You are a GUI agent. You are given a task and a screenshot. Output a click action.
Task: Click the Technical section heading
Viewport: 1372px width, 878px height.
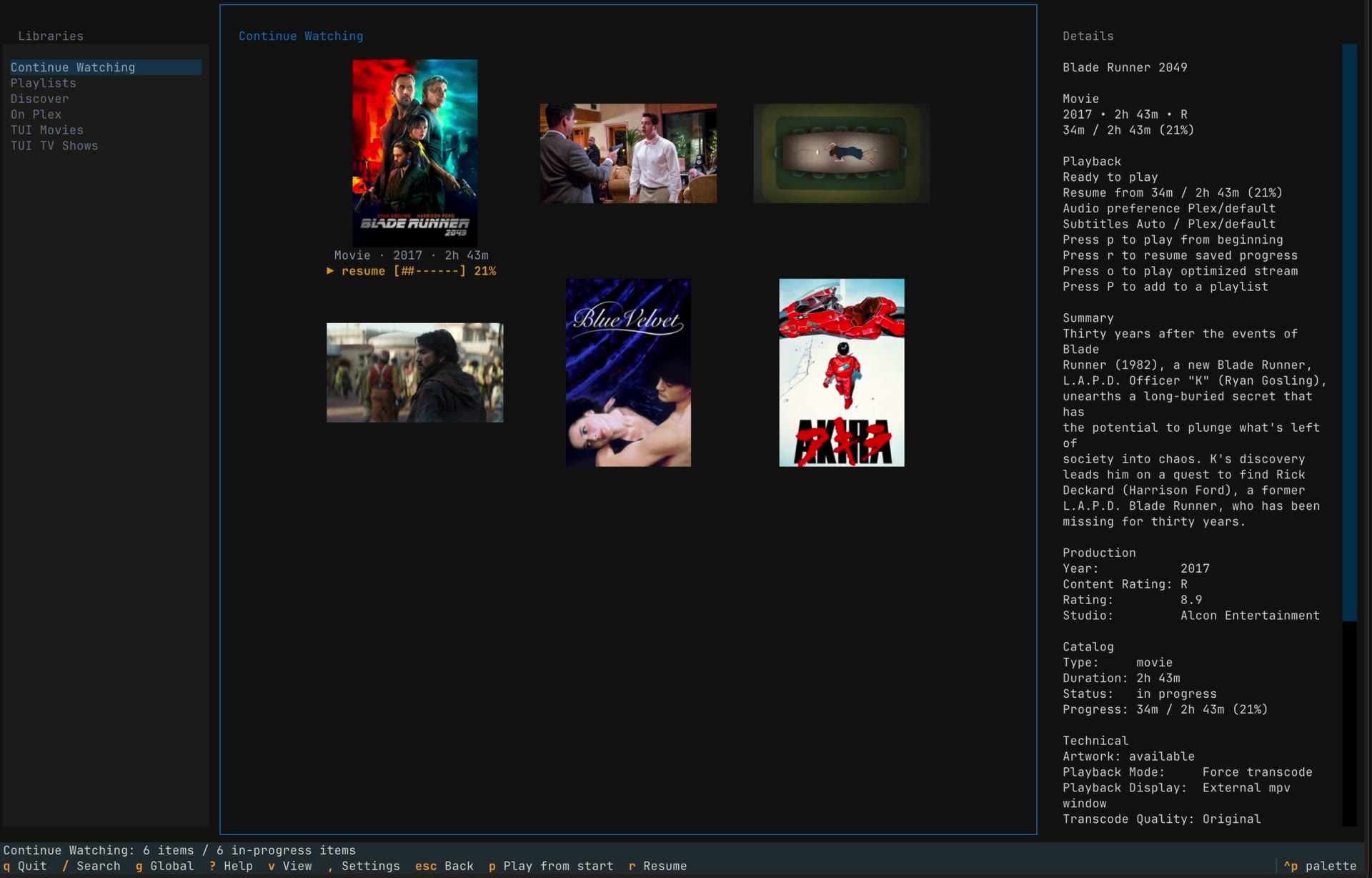click(1095, 741)
